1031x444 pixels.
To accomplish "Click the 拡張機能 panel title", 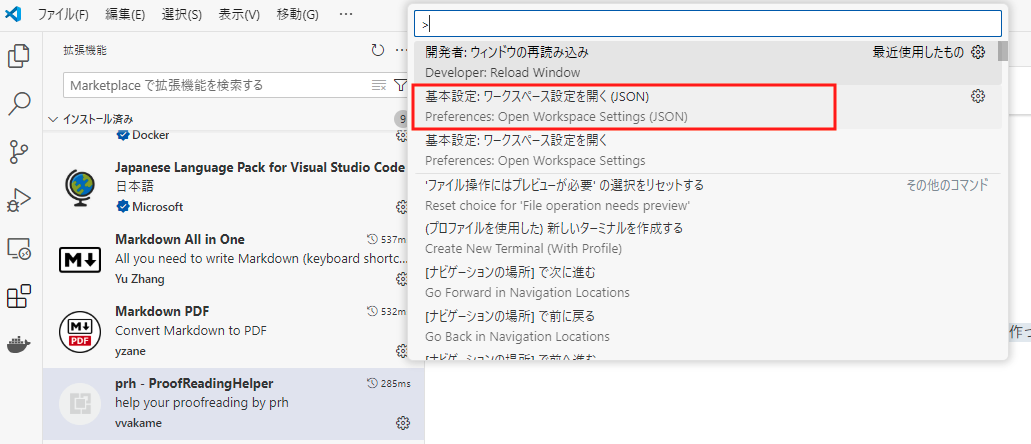I will click(85, 50).
